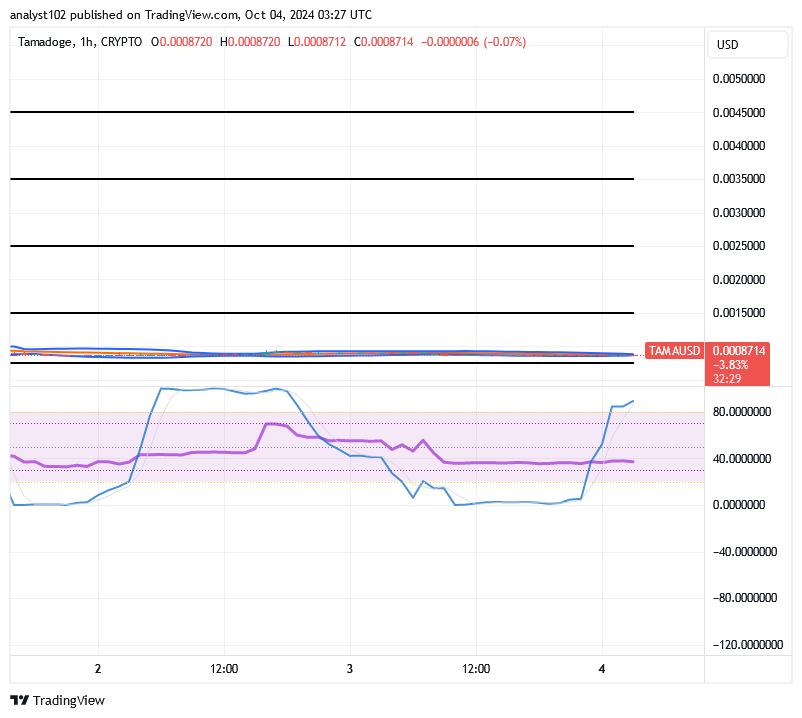Click the 0.0035000 price axis label

[x=739, y=179]
